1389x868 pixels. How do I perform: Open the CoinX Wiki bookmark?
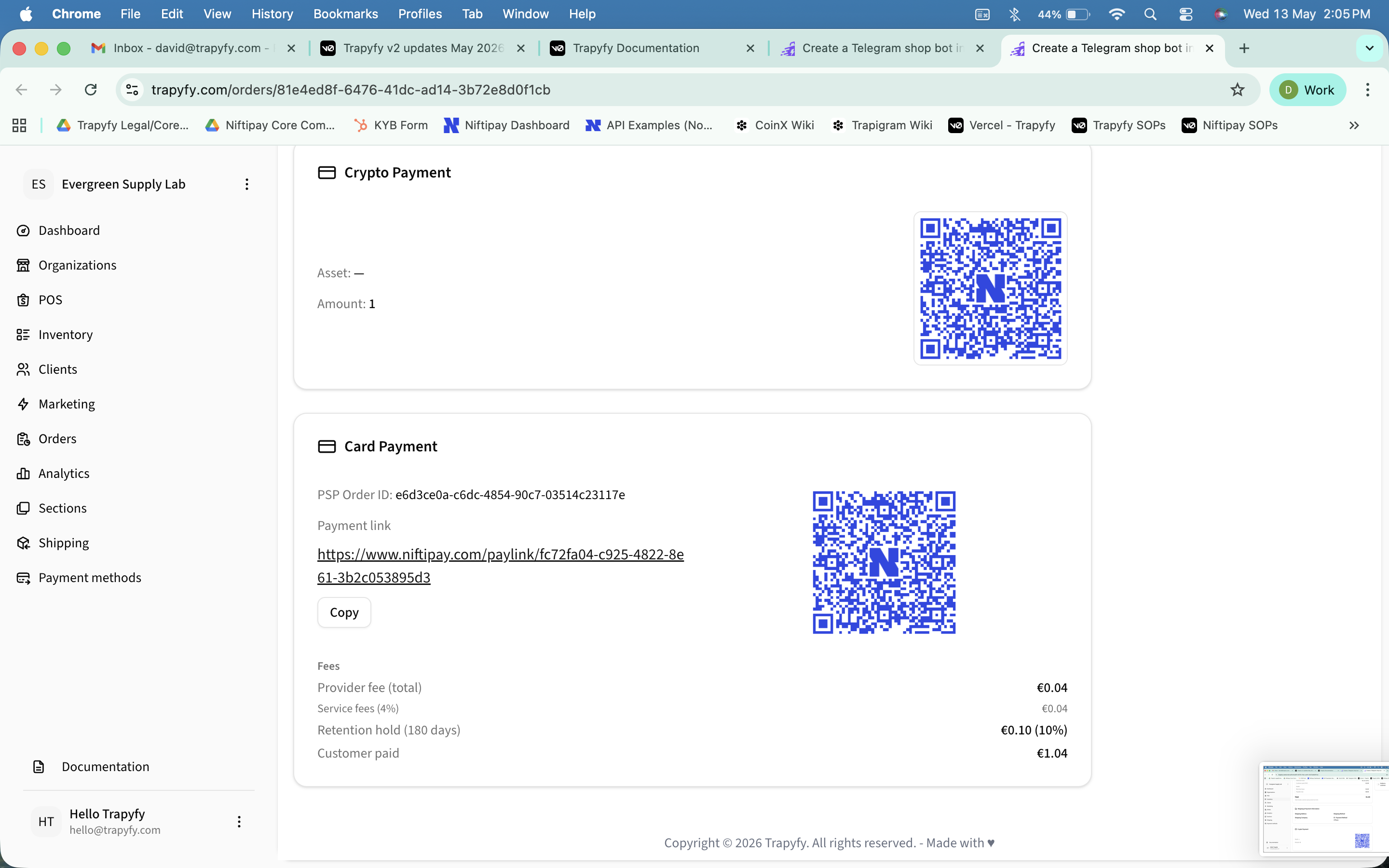pyautogui.click(x=774, y=125)
